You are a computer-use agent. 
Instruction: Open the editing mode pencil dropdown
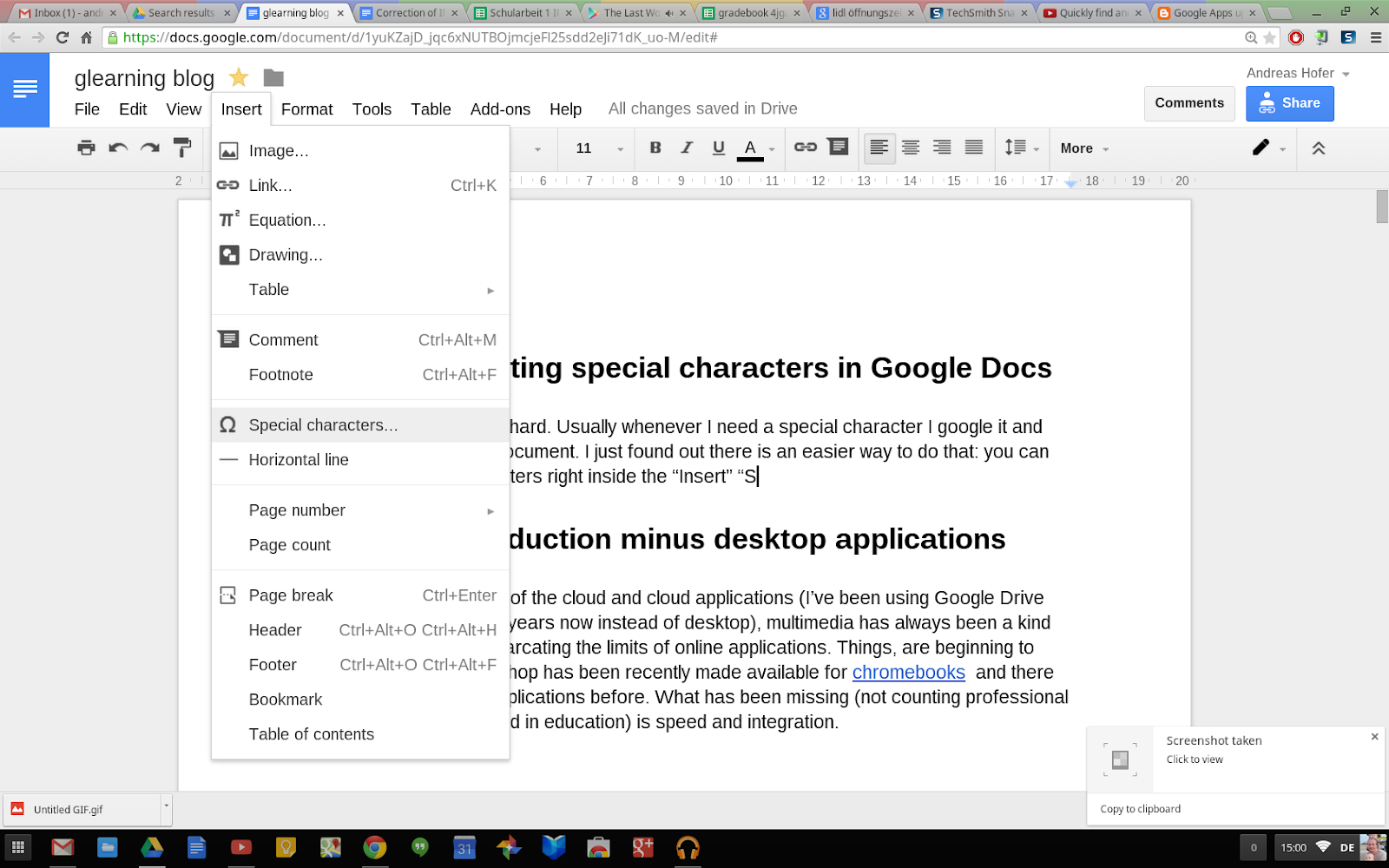tap(1268, 148)
